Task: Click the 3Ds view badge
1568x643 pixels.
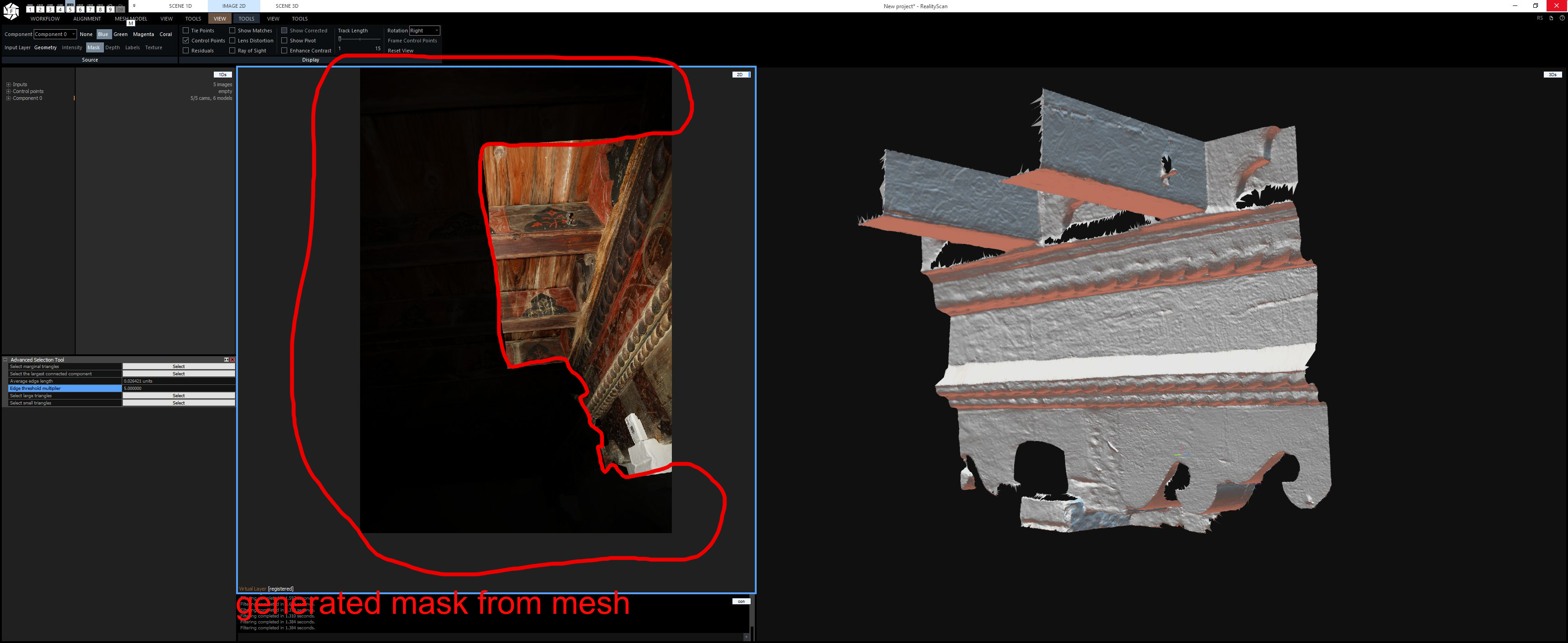Action: click(x=1553, y=75)
